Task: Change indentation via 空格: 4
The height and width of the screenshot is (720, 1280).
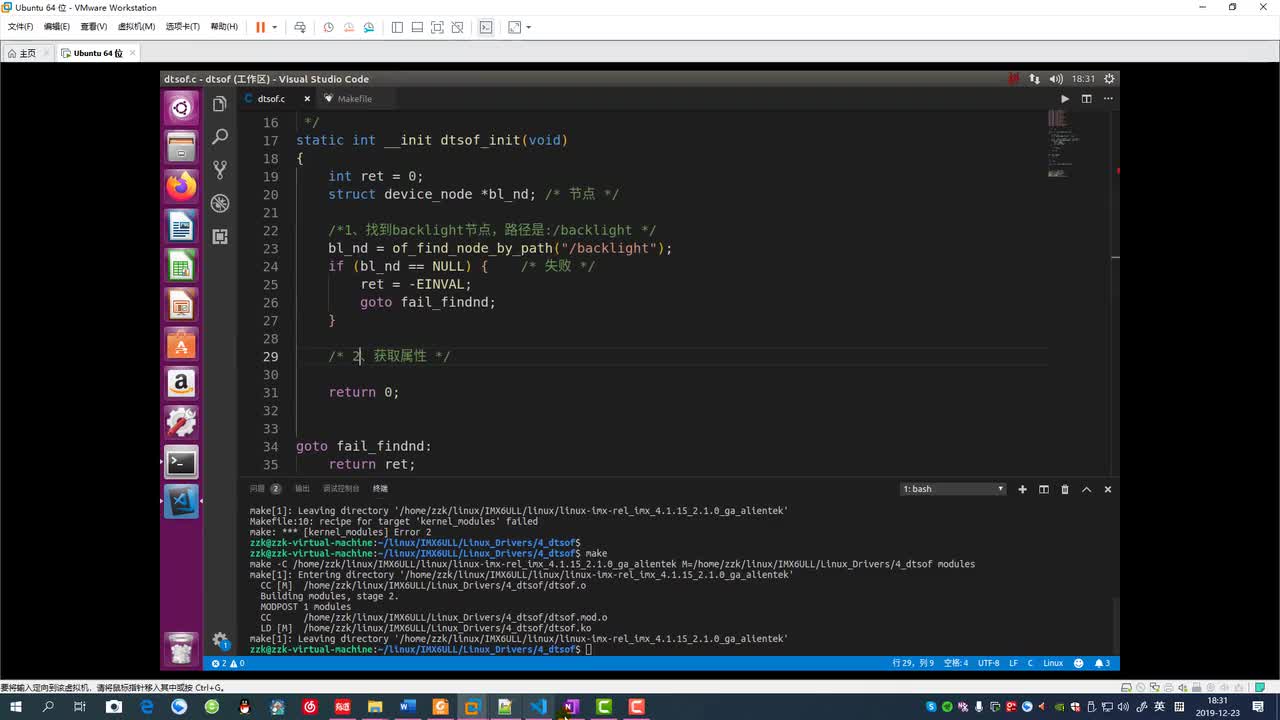Action: [956, 663]
